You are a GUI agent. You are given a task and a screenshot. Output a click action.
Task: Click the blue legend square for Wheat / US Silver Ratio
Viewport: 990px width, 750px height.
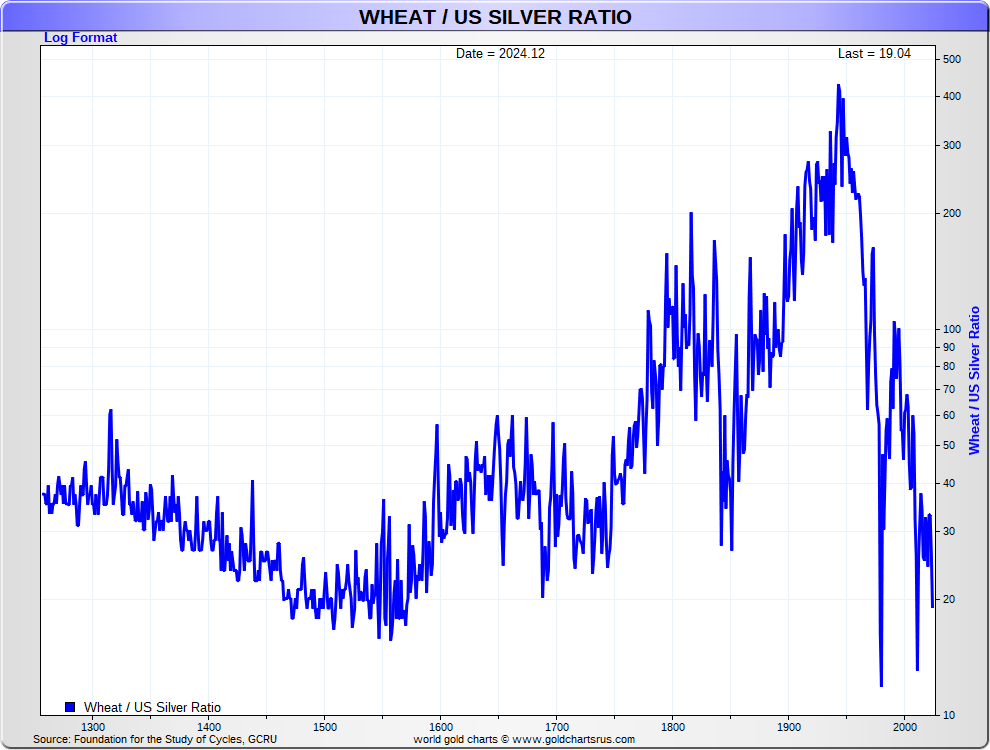70,707
